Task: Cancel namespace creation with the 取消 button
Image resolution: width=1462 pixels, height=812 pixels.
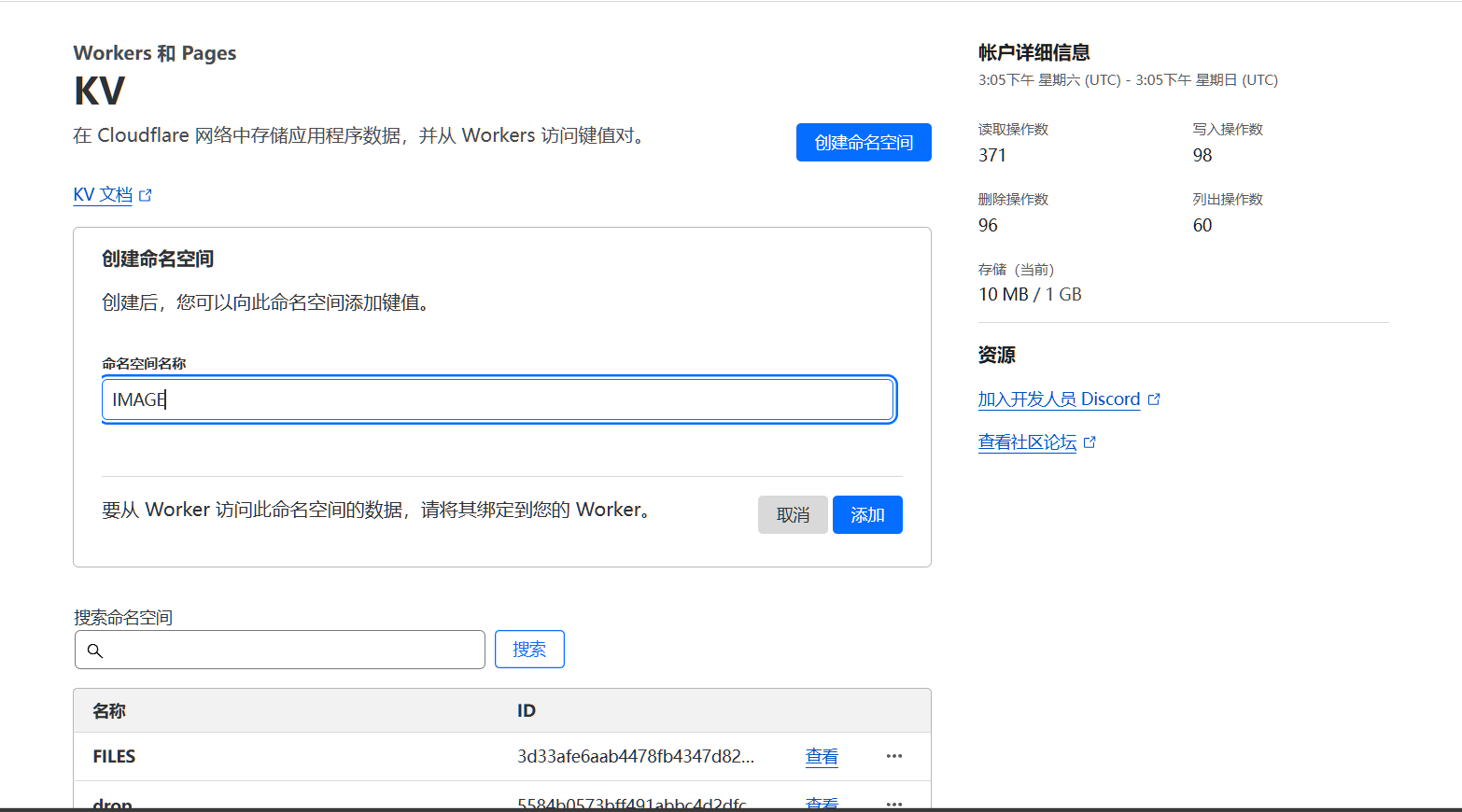Action: [x=792, y=515]
